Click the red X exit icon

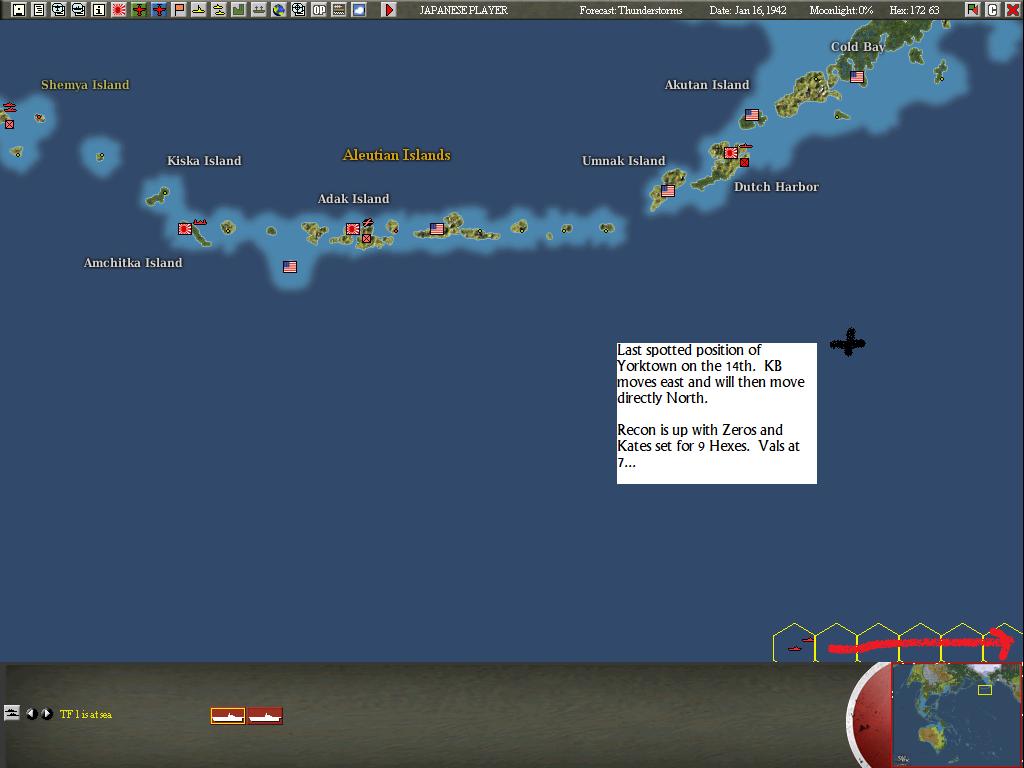(1012, 10)
